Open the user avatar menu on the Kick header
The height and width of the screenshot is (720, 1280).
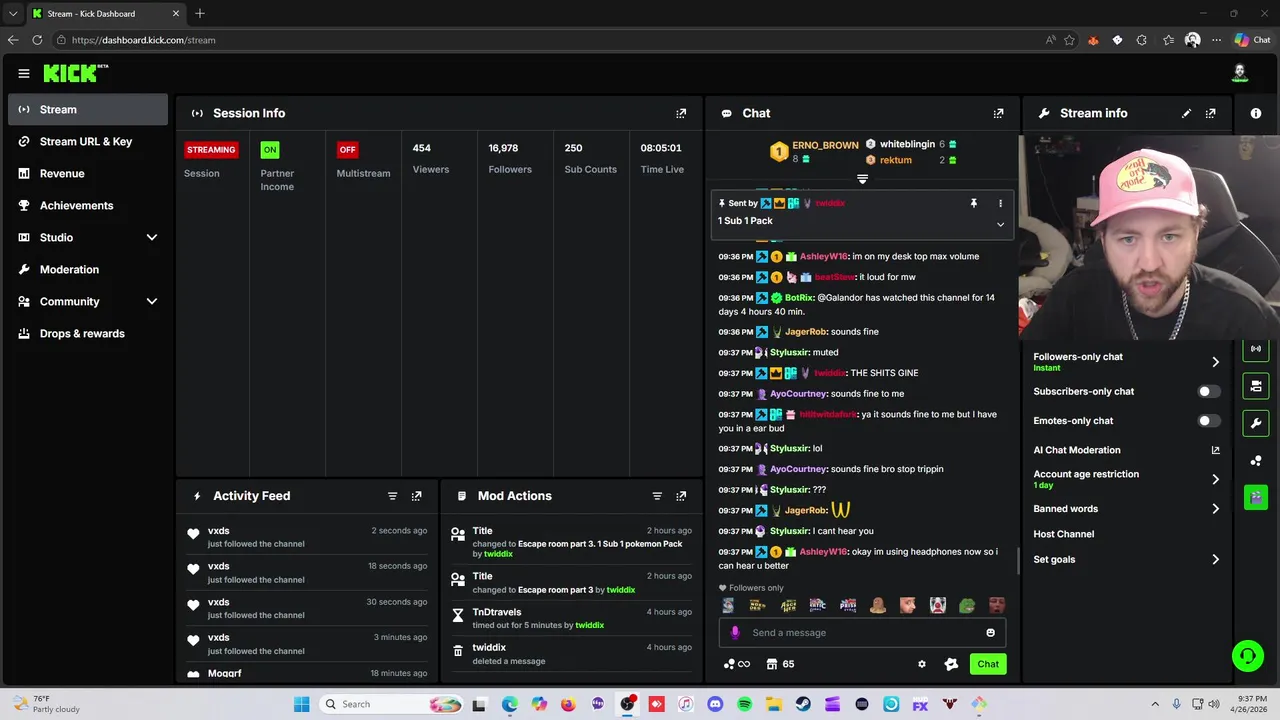(1240, 73)
